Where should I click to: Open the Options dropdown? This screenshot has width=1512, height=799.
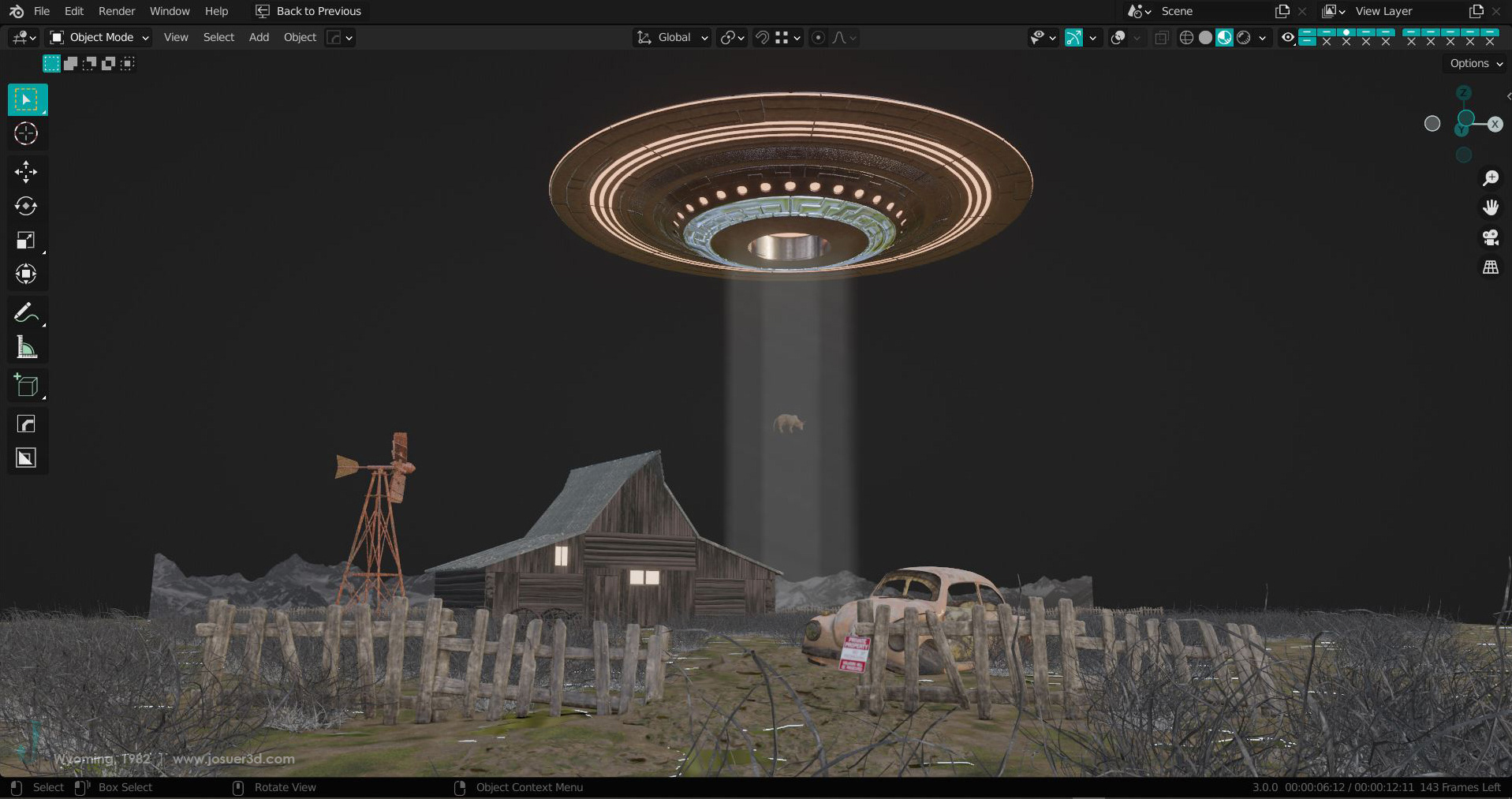1476,64
